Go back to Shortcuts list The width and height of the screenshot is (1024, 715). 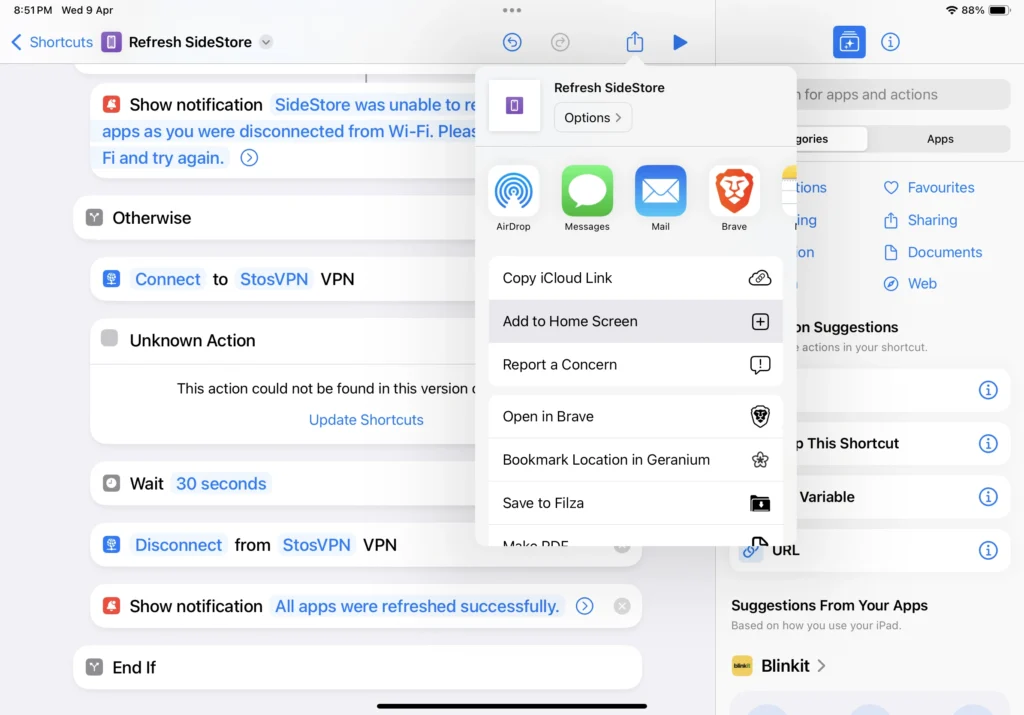pyautogui.click(x=52, y=42)
